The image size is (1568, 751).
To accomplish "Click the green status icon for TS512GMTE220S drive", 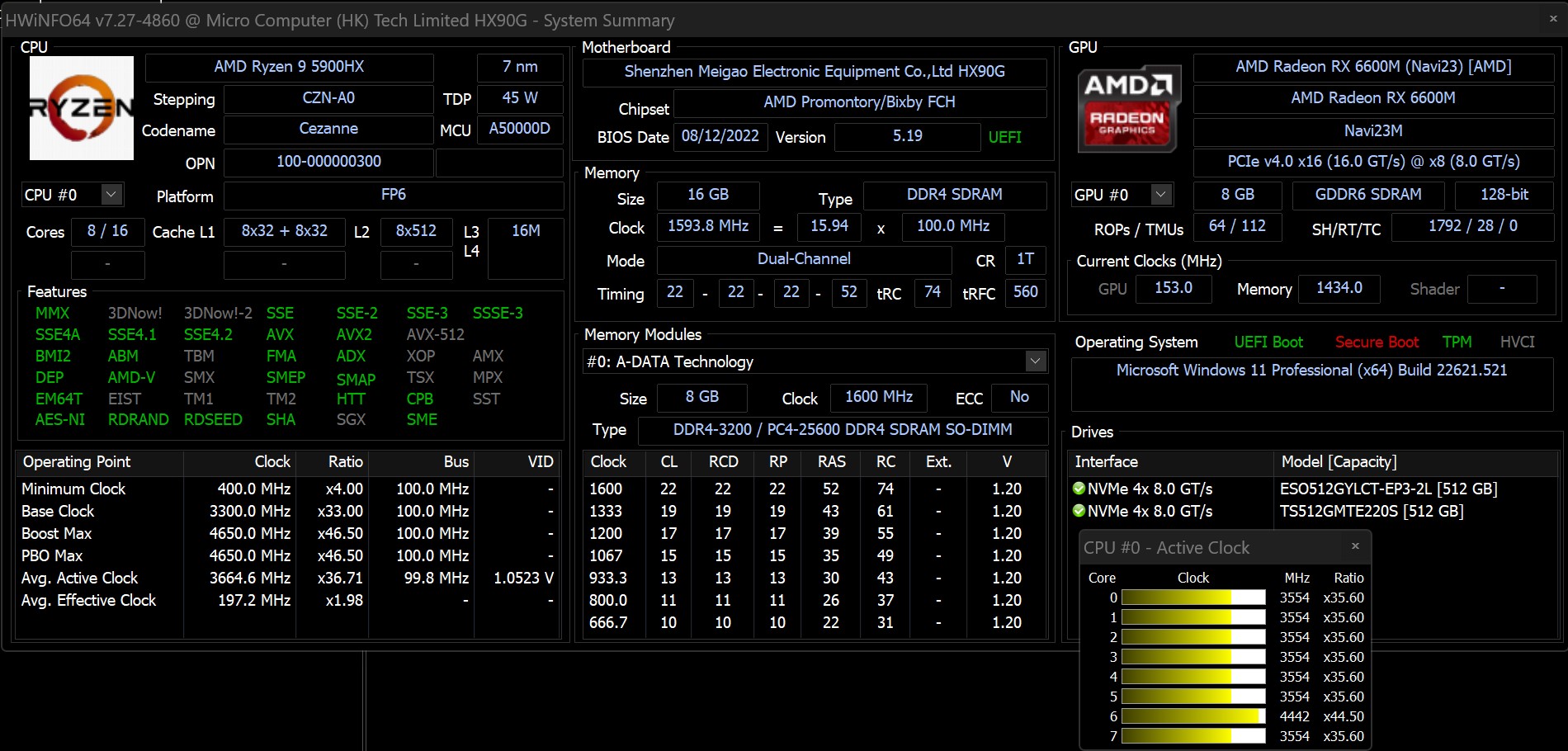I will click(1079, 511).
